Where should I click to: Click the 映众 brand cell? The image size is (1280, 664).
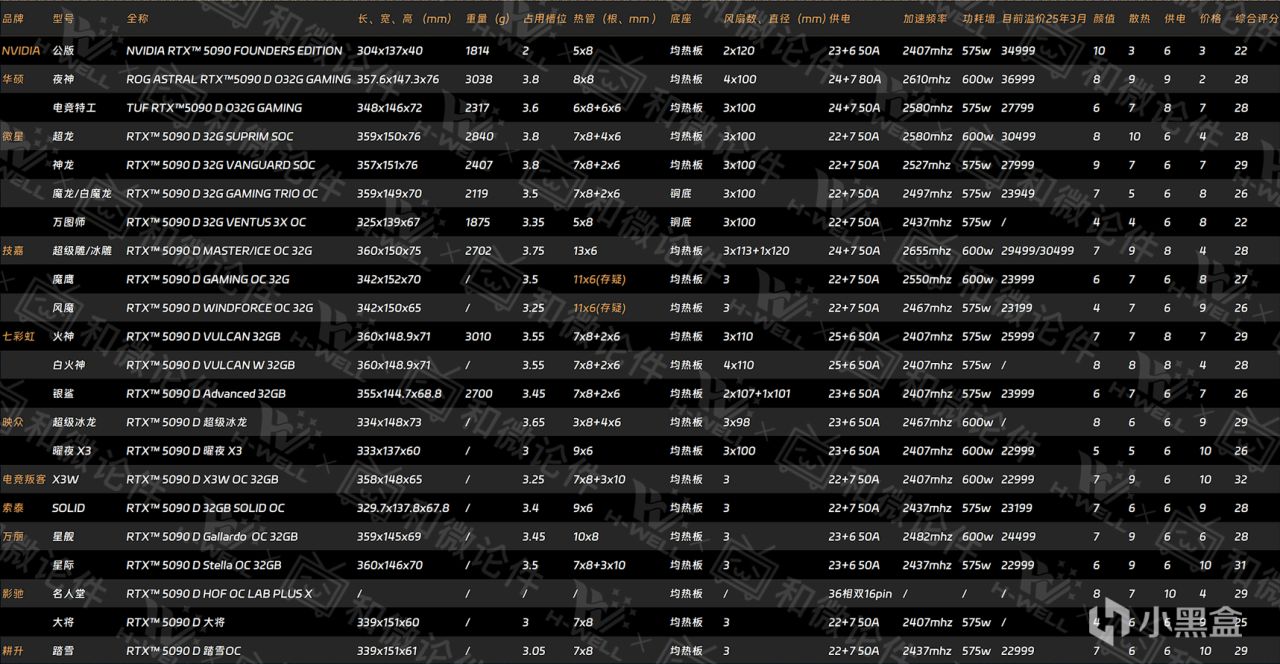tap(14, 422)
